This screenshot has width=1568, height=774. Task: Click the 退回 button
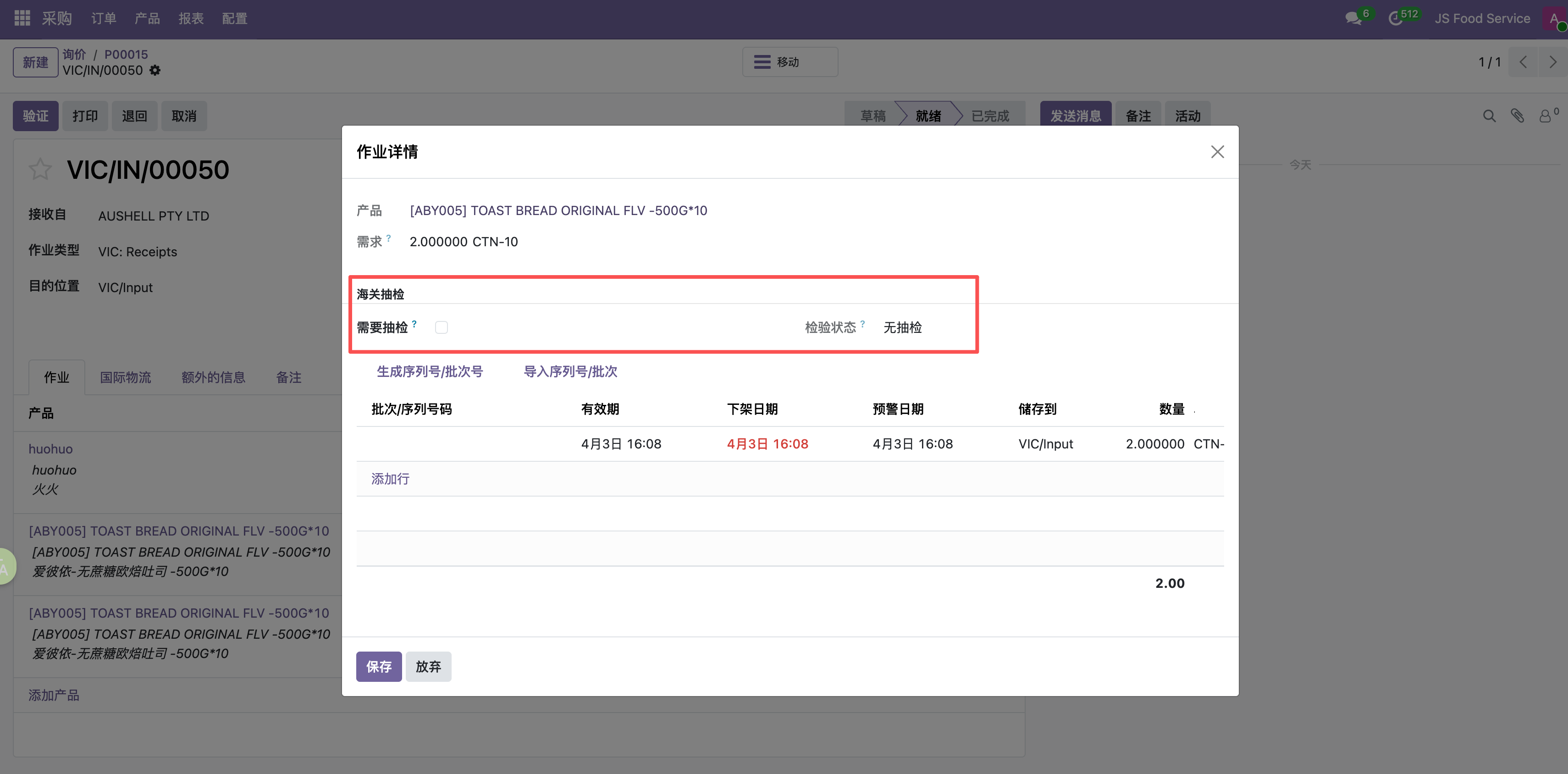tap(134, 116)
